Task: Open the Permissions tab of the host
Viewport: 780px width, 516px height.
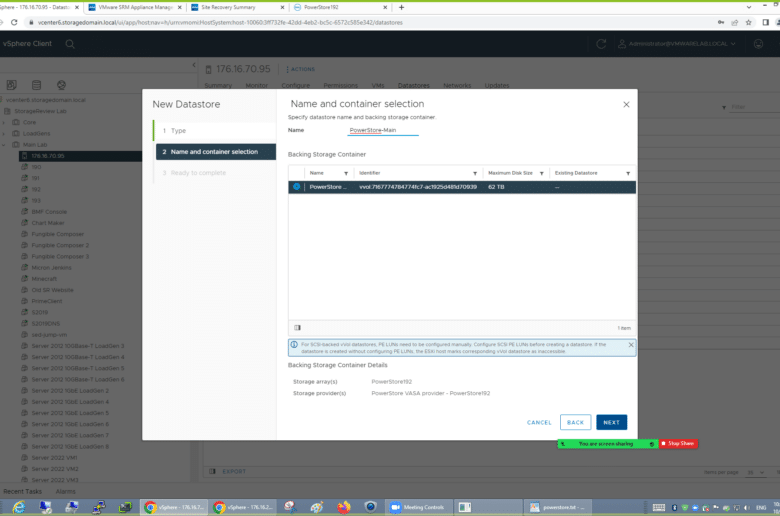Action: pyautogui.click(x=340, y=86)
